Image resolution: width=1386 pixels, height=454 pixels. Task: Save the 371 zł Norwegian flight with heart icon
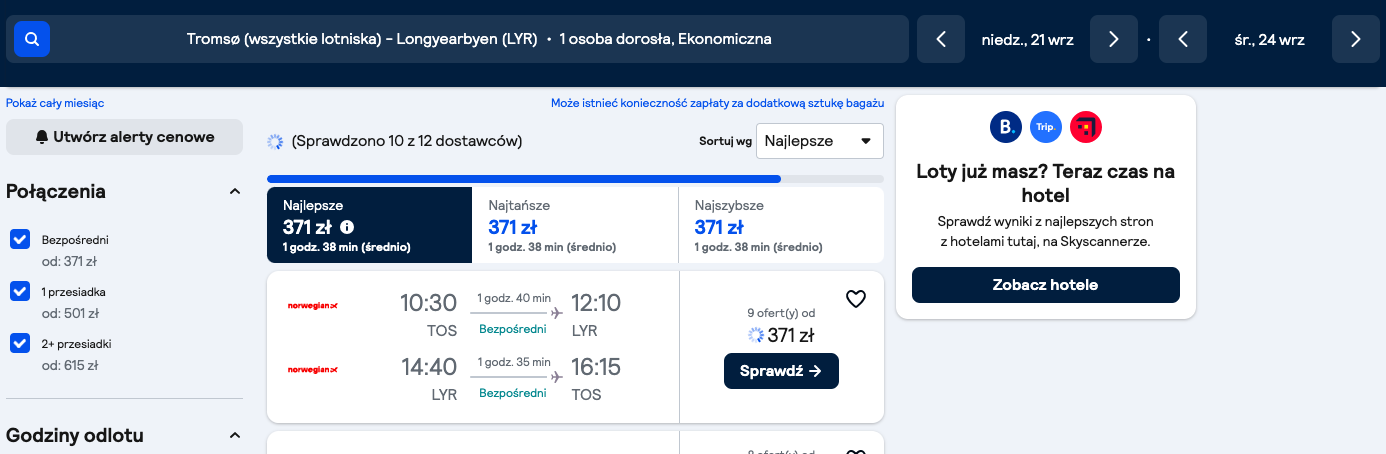[x=855, y=299]
